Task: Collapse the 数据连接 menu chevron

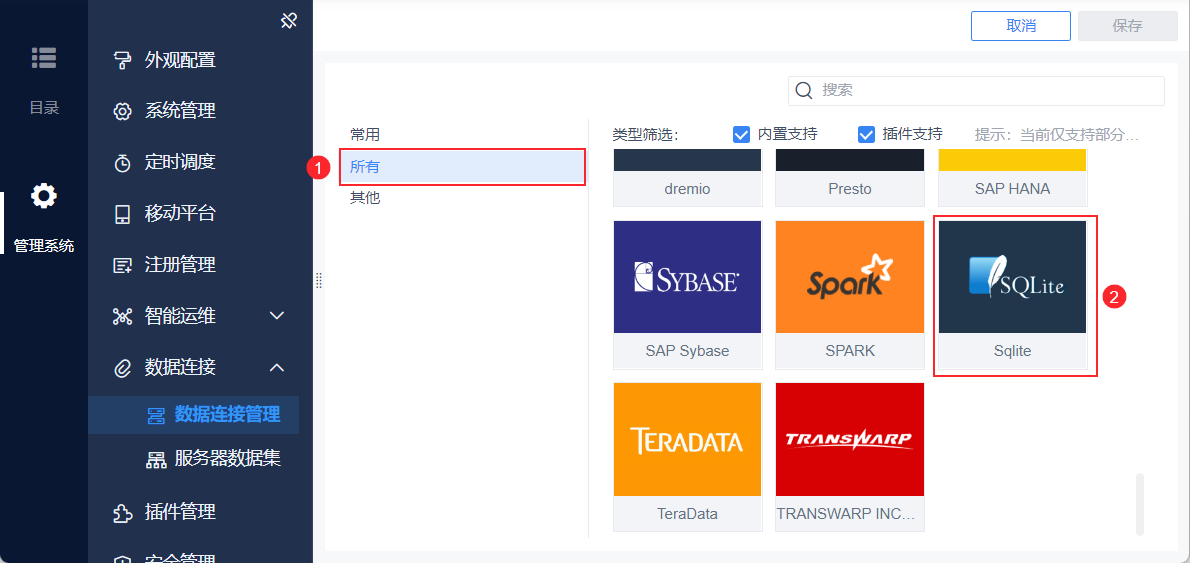Action: point(277,368)
